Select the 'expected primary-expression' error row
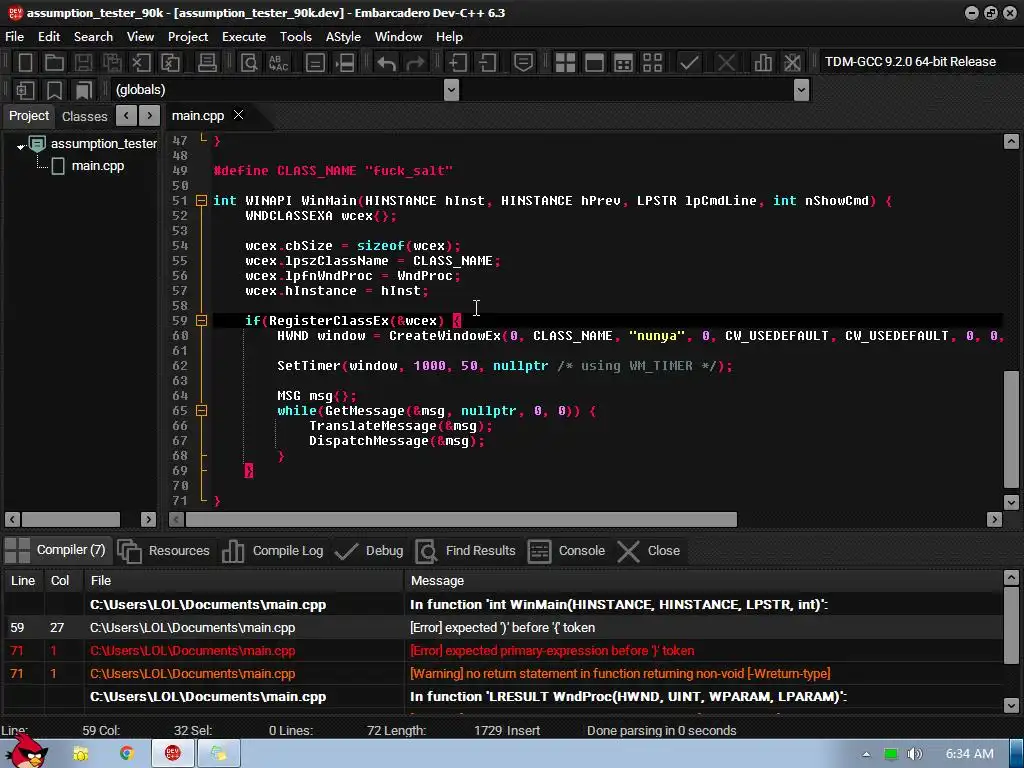 (503, 650)
